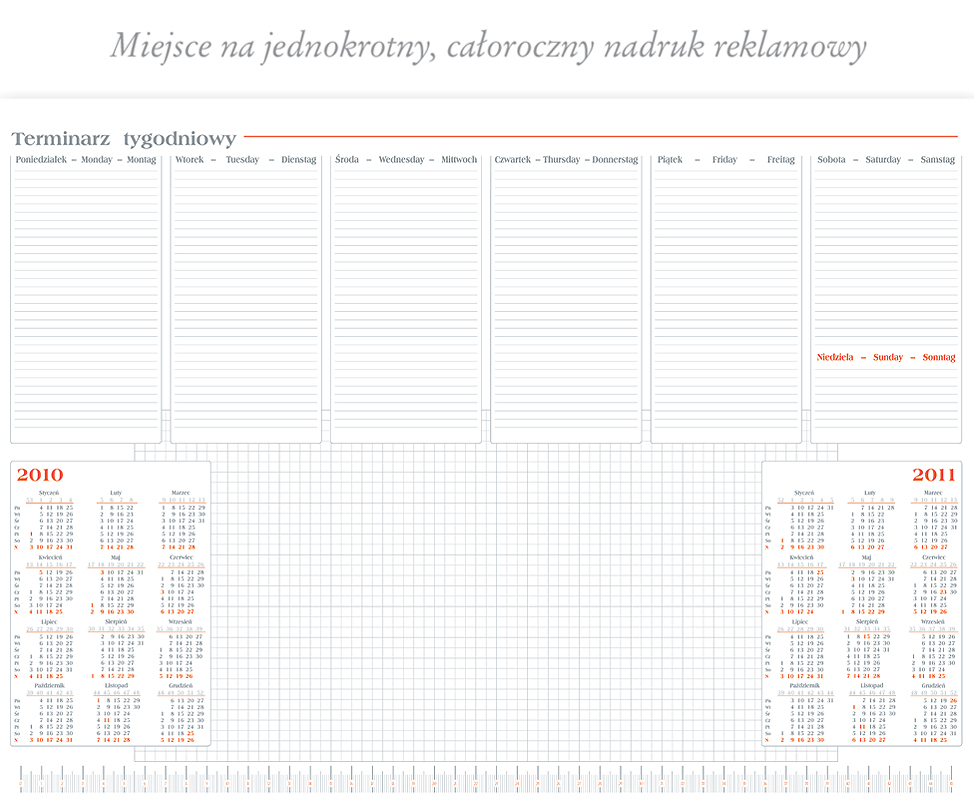Image resolution: width=974 pixels, height=802 pixels.
Task: Click the 'Piątek' column label
Action: (670, 160)
